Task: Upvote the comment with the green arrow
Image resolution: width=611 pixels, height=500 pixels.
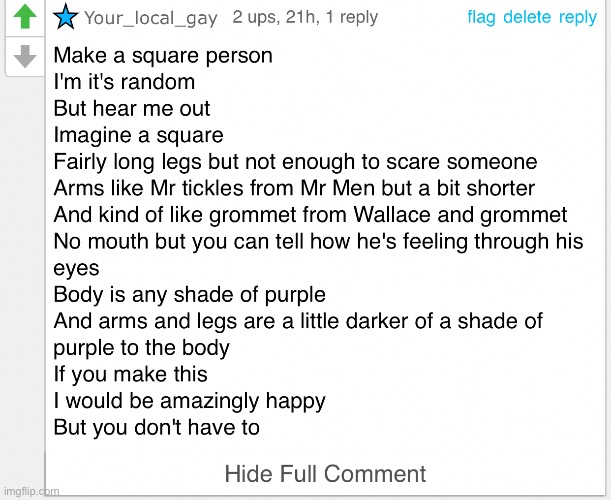Action: 25,16
